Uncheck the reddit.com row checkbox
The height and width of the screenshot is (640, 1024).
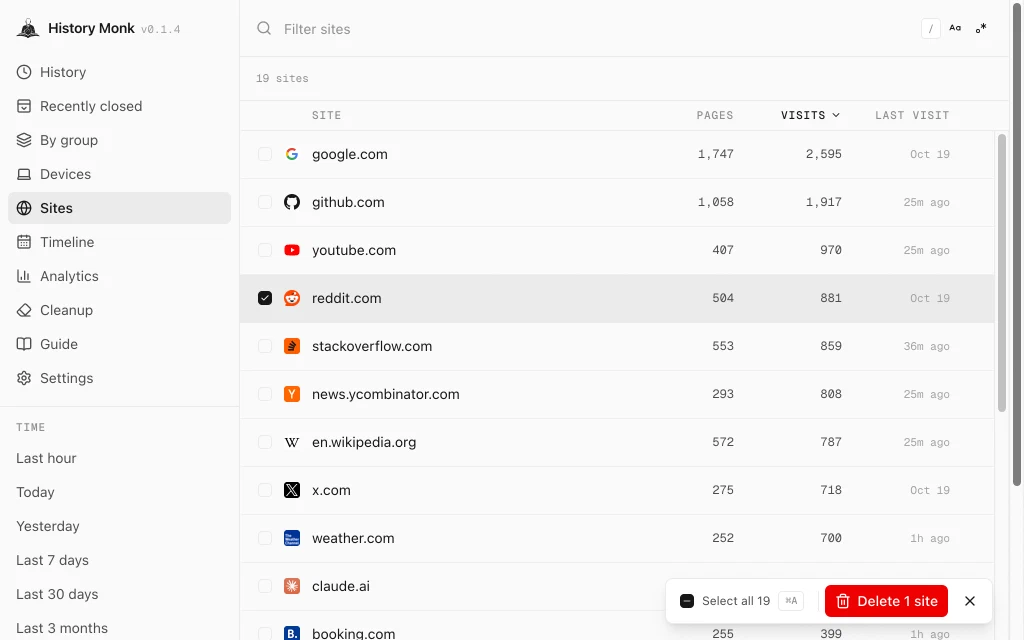click(x=264, y=298)
